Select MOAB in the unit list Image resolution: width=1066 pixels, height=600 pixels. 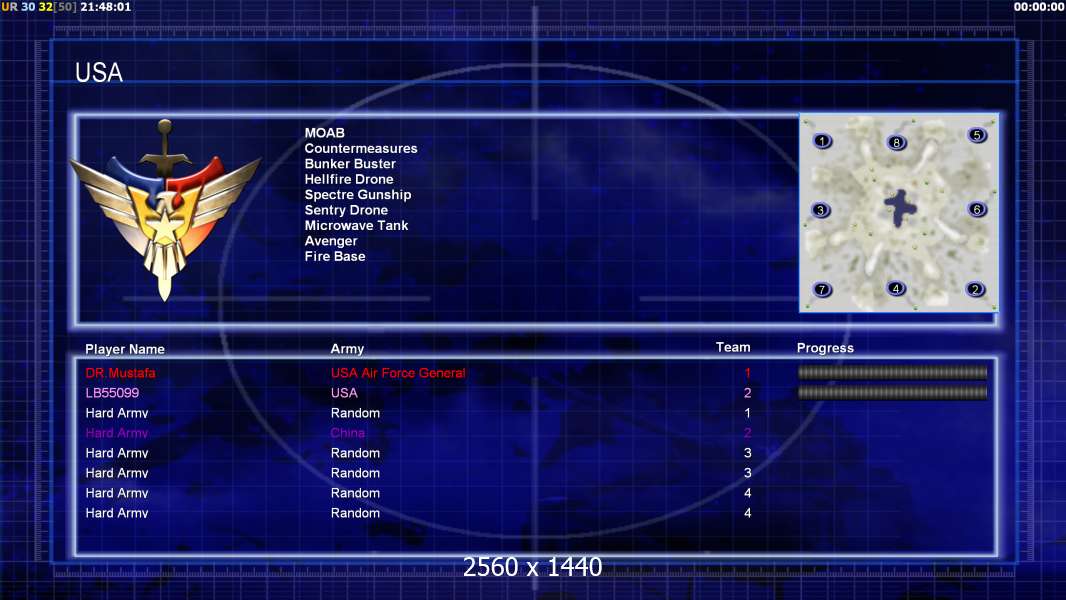tap(324, 133)
